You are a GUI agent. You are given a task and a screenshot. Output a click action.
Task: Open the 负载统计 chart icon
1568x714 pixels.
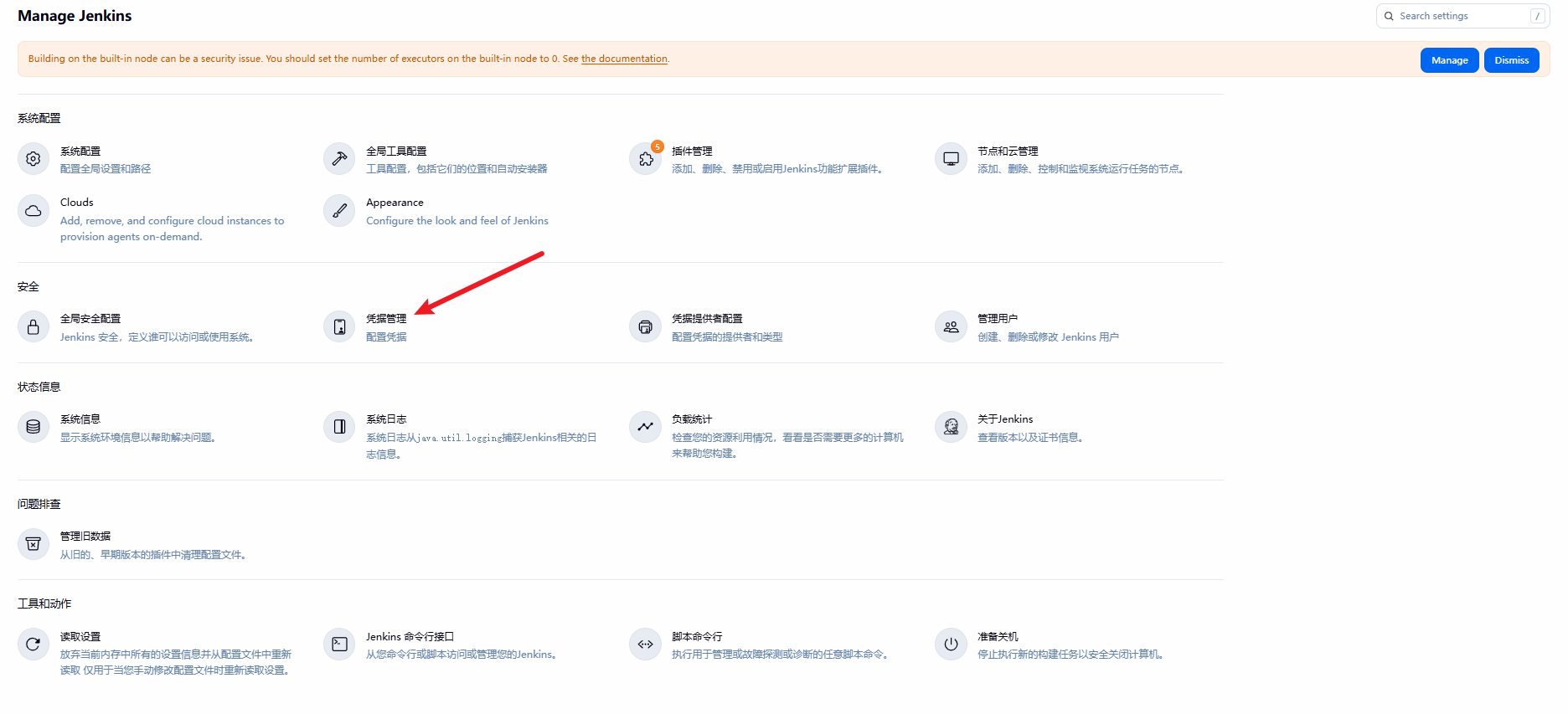click(x=645, y=427)
